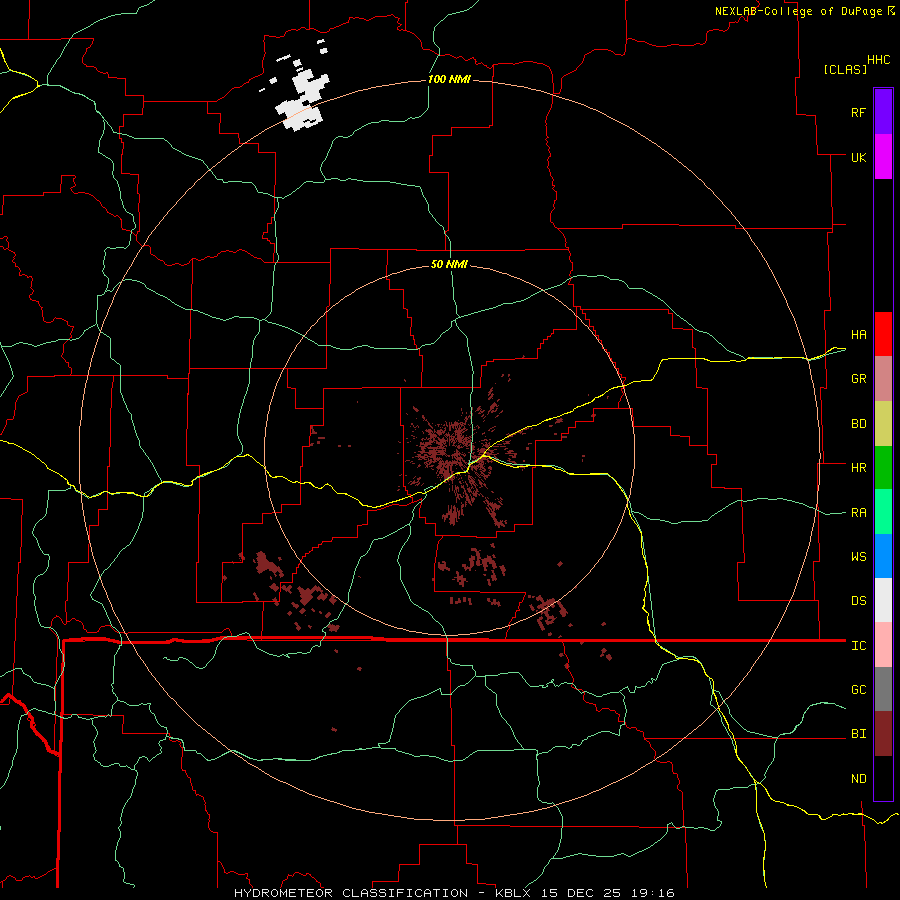Viewport: 900px width, 900px height.
Task: Click the 'WS' legend label
Action: [858, 557]
